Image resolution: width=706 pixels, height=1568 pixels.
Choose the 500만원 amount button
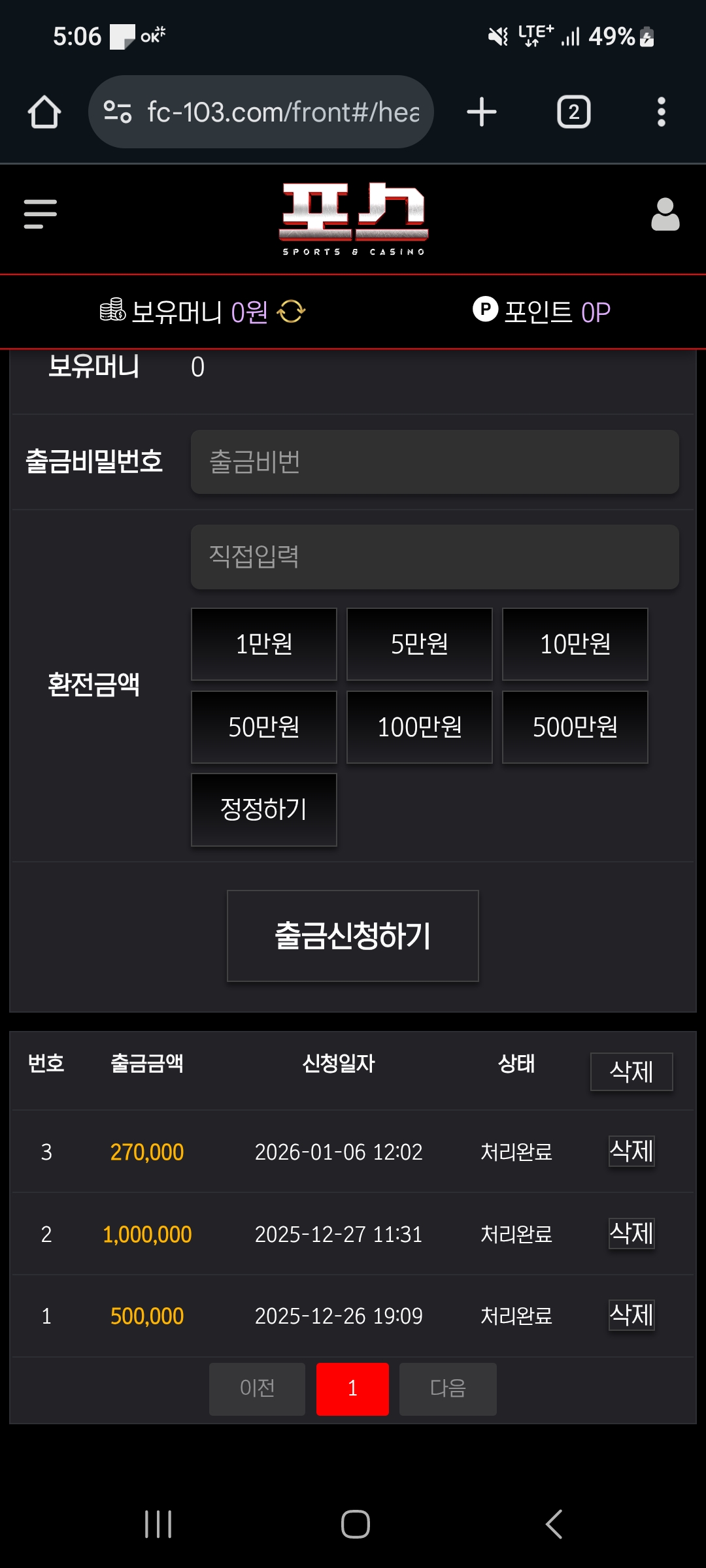click(575, 727)
